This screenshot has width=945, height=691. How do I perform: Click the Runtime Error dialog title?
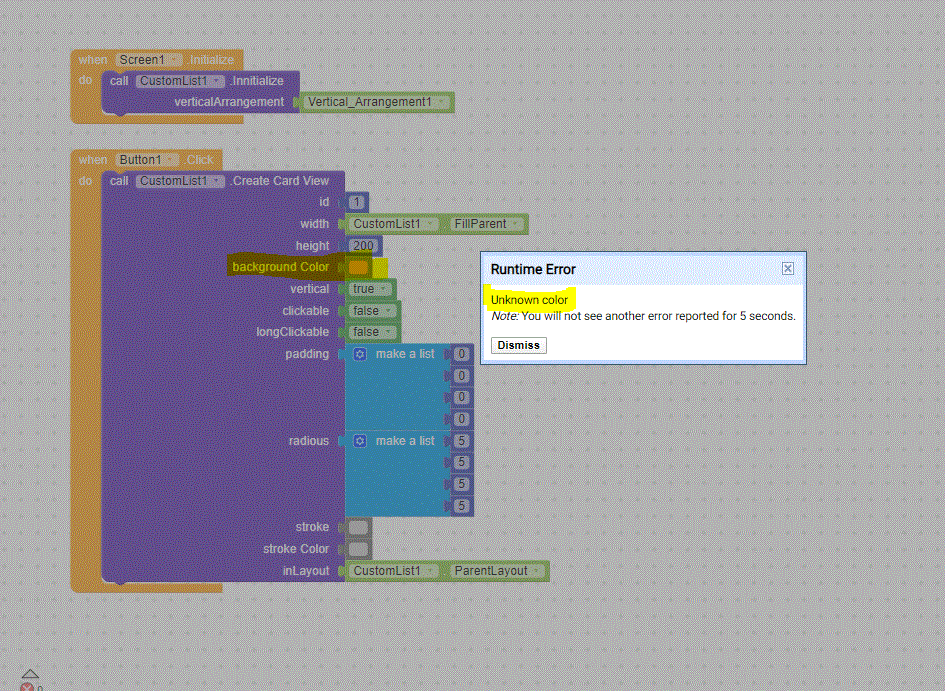tap(533, 269)
